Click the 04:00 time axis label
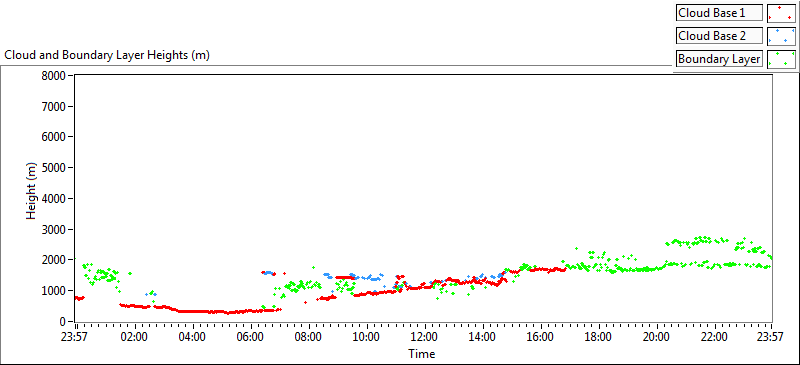 (193, 337)
